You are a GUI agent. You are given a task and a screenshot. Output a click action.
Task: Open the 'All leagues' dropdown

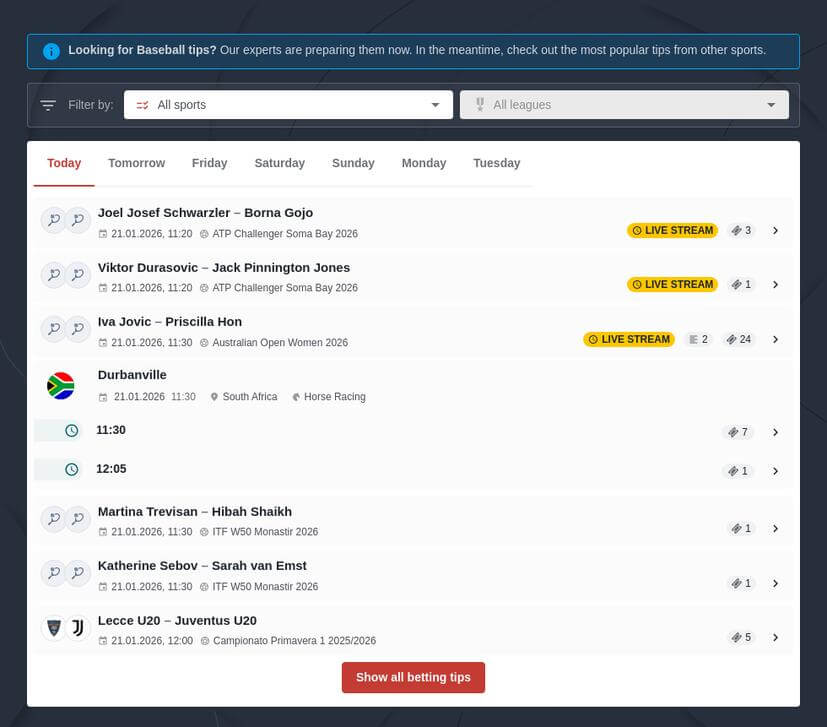coord(623,104)
